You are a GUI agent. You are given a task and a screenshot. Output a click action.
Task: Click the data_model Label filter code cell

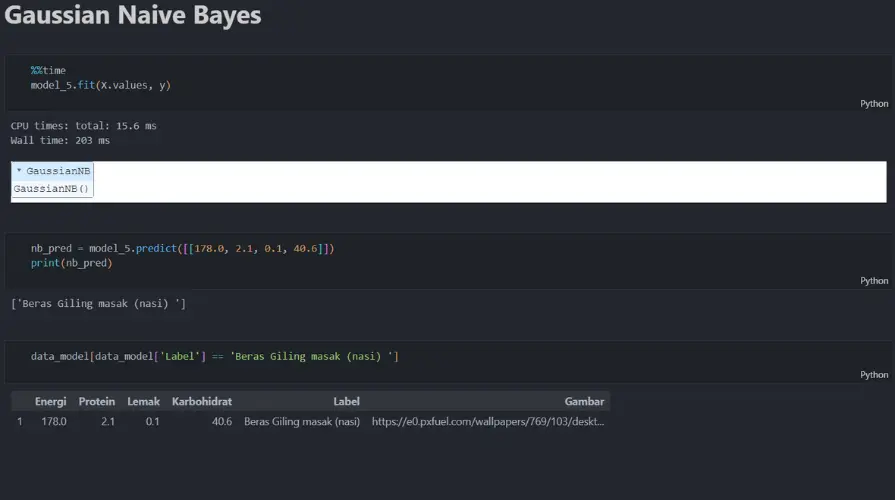215,356
